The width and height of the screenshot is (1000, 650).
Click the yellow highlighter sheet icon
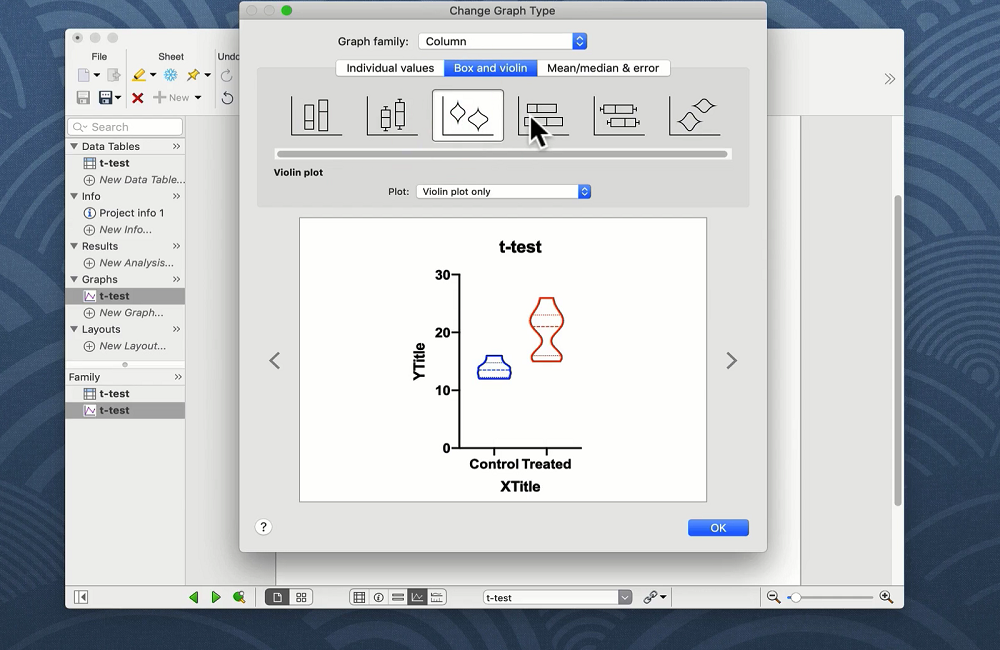[x=139, y=75]
